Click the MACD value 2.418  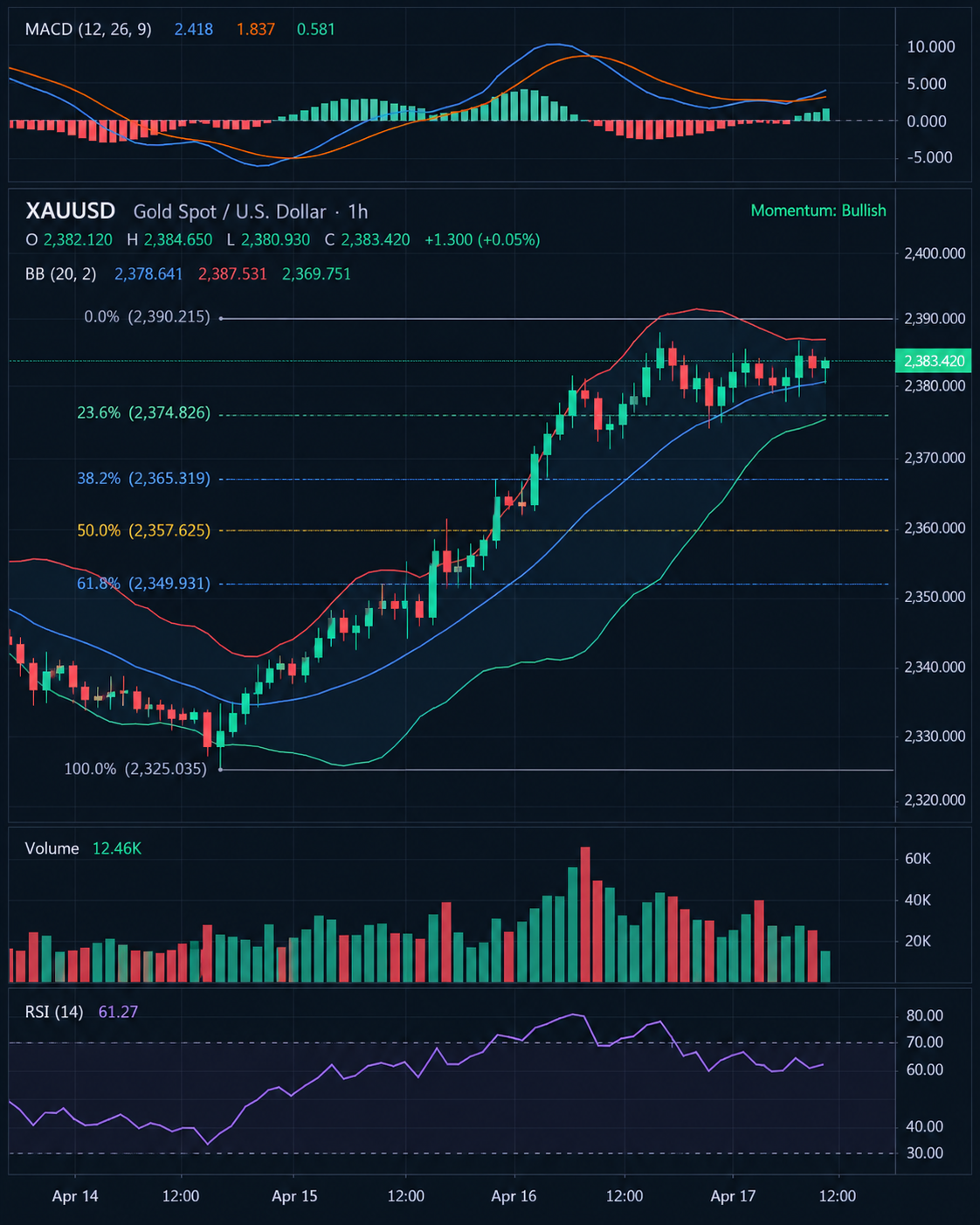(x=193, y=29)
